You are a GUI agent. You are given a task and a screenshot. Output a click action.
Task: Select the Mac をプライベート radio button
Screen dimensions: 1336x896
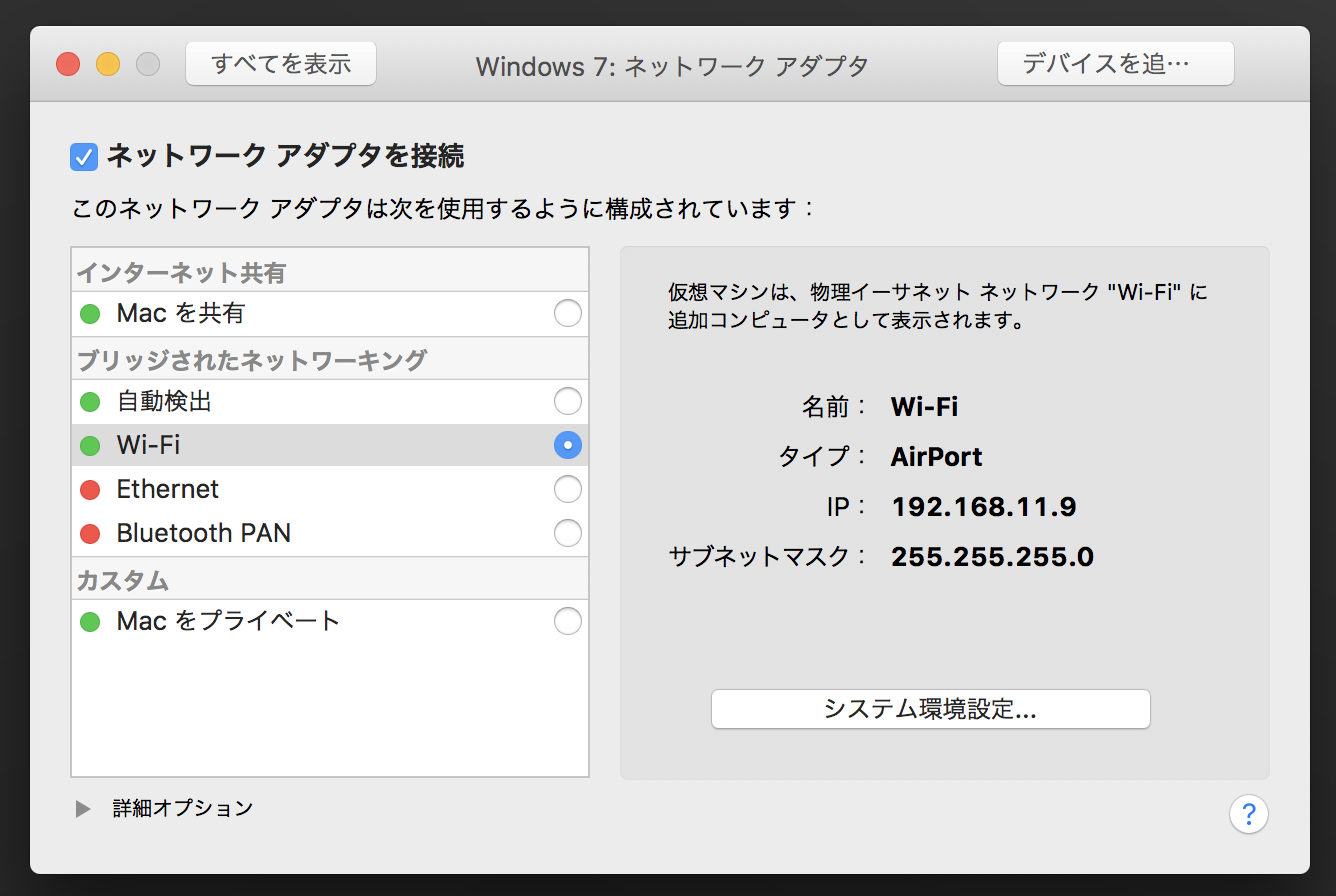click(x=567, y=622)
